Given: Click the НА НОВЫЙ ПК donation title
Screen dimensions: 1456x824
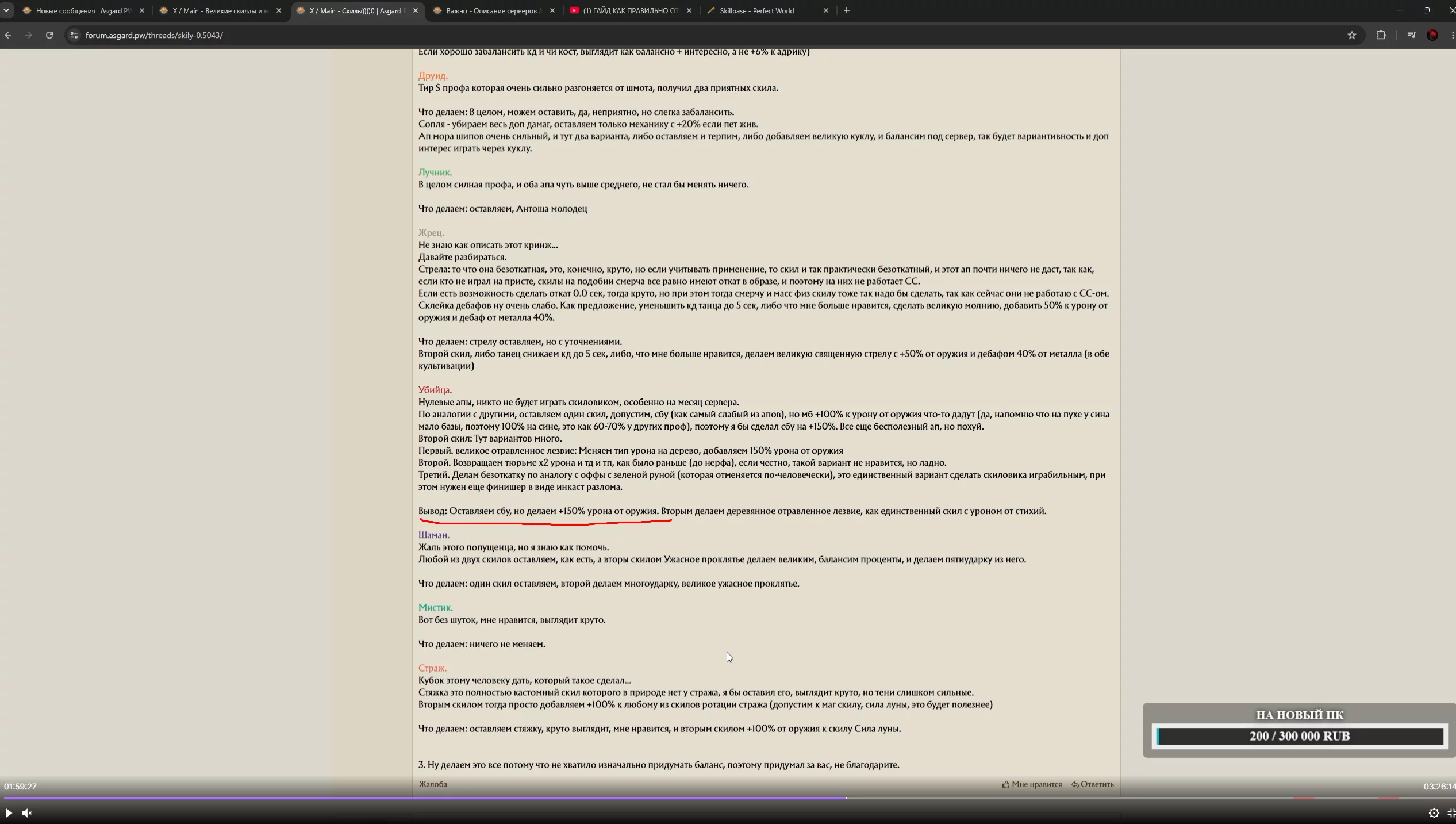Looking at the screenshot, I should tap(1300, 715).
